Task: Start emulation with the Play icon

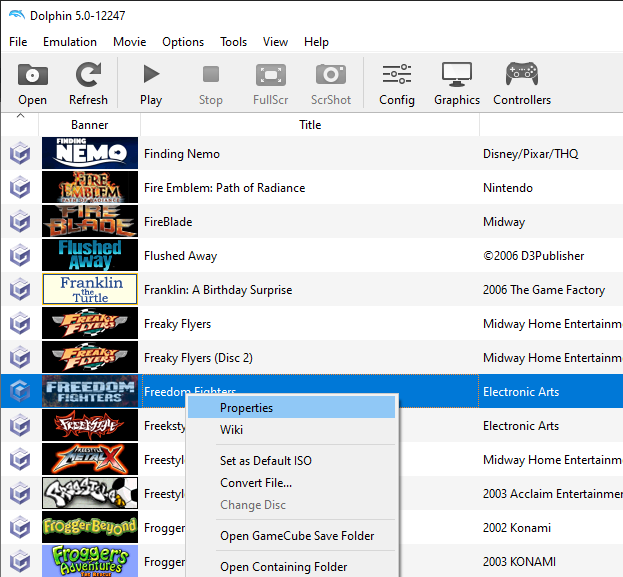Action: coord(151,74)
